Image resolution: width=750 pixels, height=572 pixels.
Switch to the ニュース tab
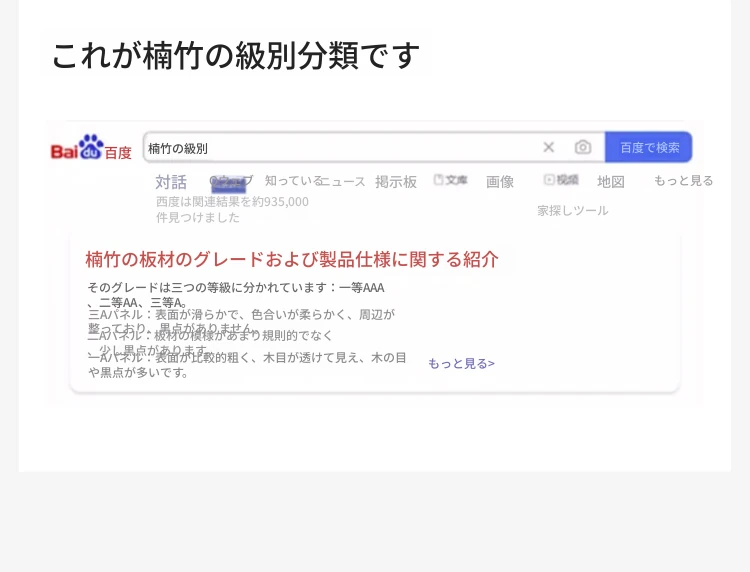[345, 182]
